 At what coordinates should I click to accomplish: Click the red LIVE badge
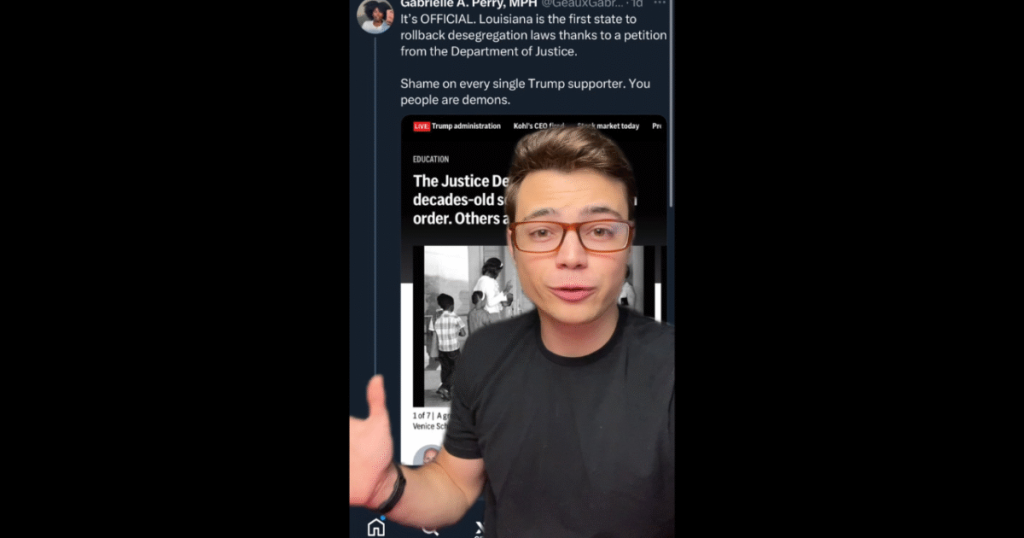point(421,126)
